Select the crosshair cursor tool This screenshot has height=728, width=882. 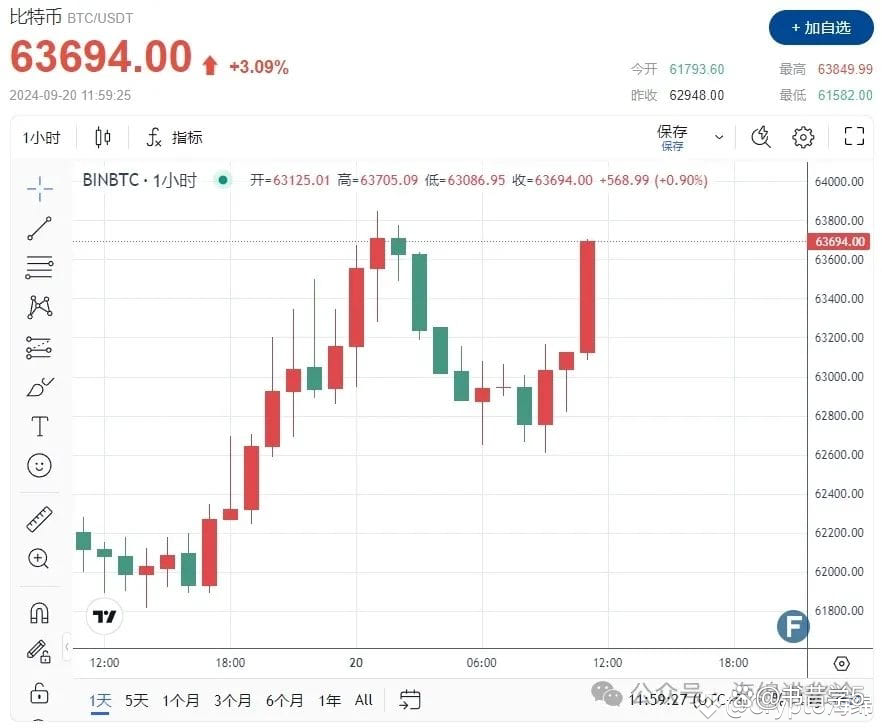click(39, 186)
